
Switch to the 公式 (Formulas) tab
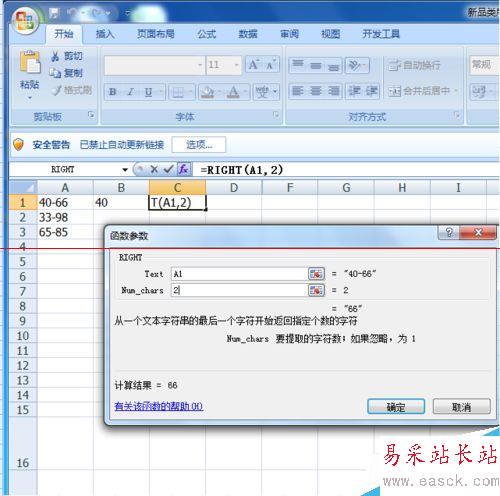[x=206, y=34]
